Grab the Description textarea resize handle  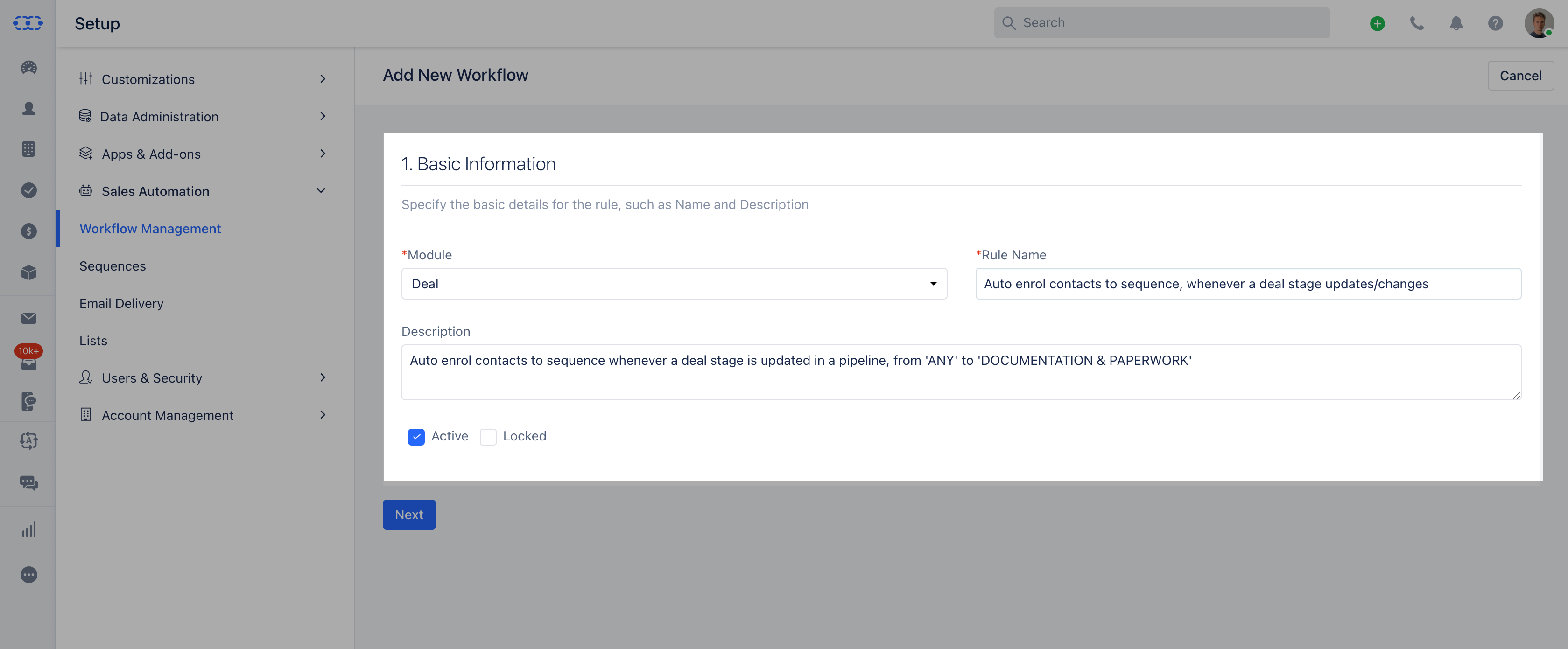(1516, 395)
